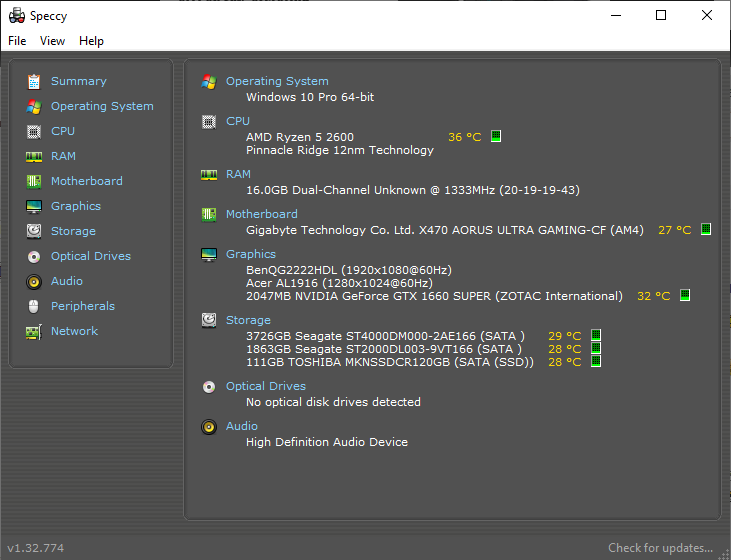Select the Optical Drives disc icon
Screen dimensions: 731x560
[x=34, y=256]
